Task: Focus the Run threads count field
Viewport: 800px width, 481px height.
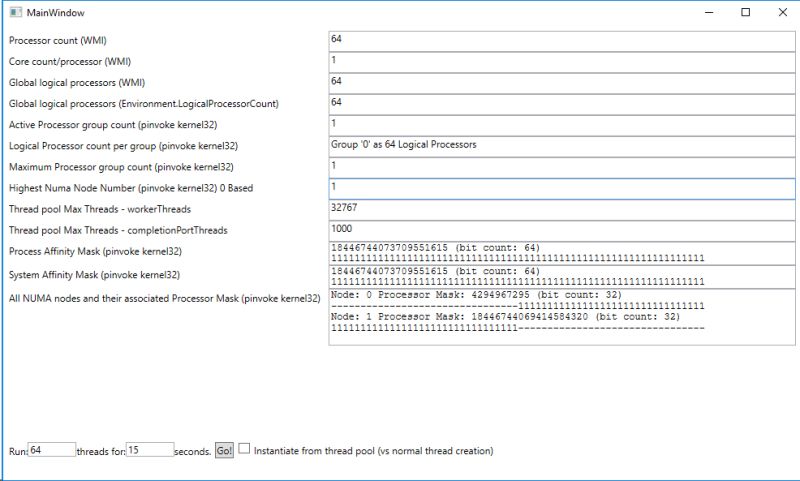Action: [52, 450]
